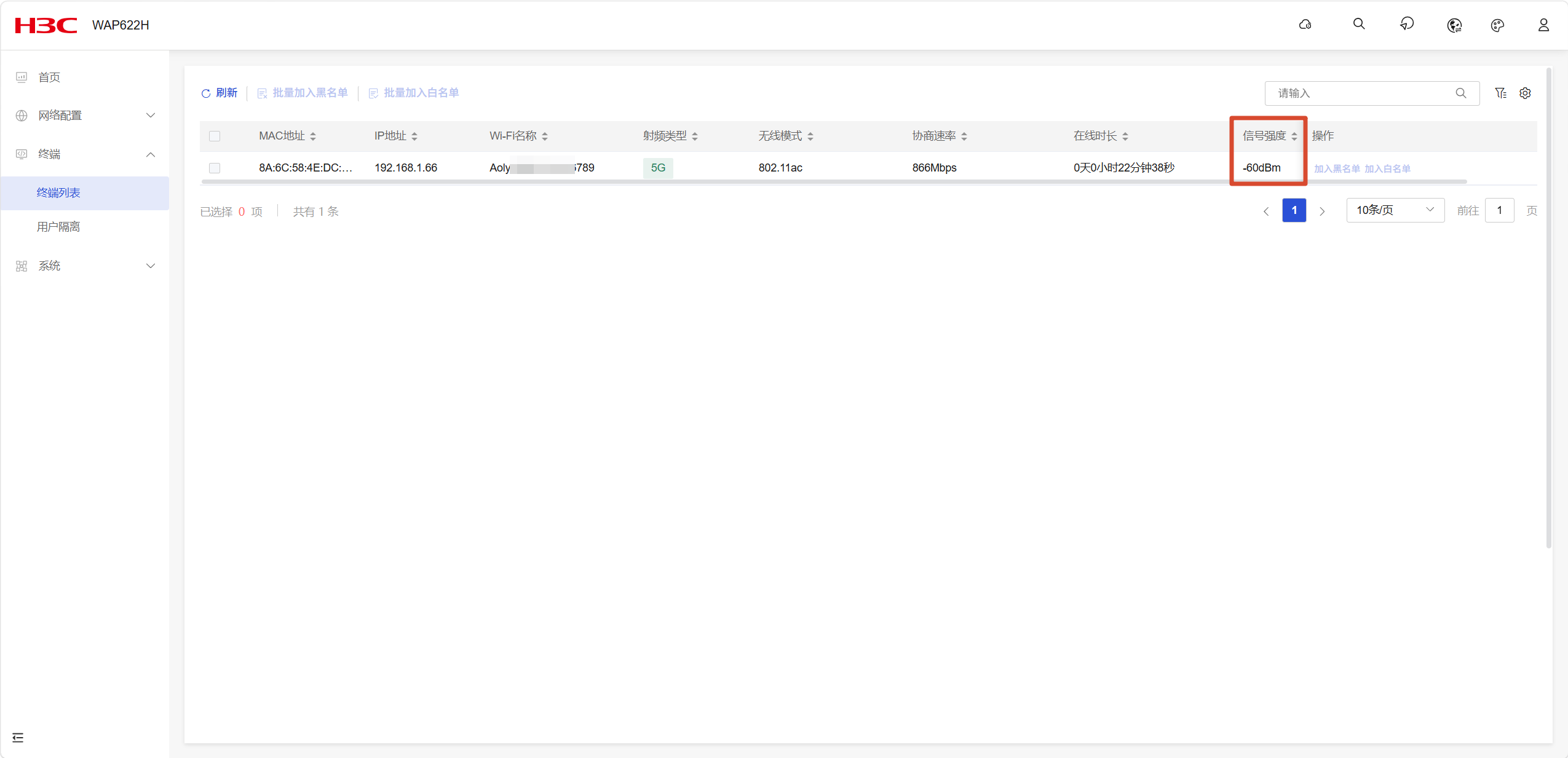Open the theme palette icon

point(1497,25)
